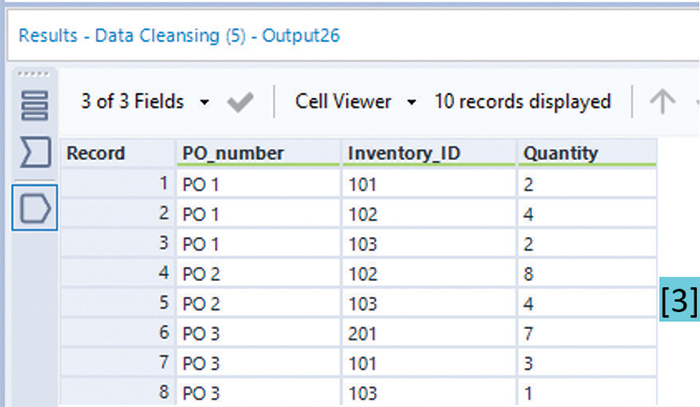
Task: Click the checkmark apply icon
Action: 240,102
